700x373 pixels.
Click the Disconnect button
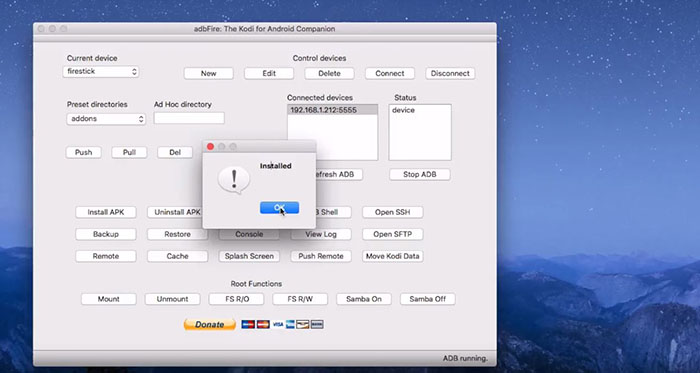(x=450, y=74)
